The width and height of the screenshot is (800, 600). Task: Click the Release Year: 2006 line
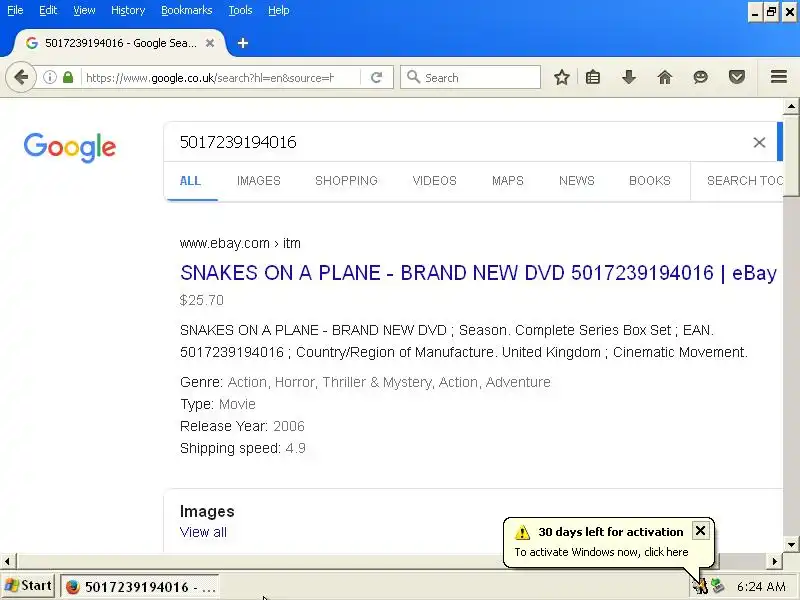(x=242, y=426)
